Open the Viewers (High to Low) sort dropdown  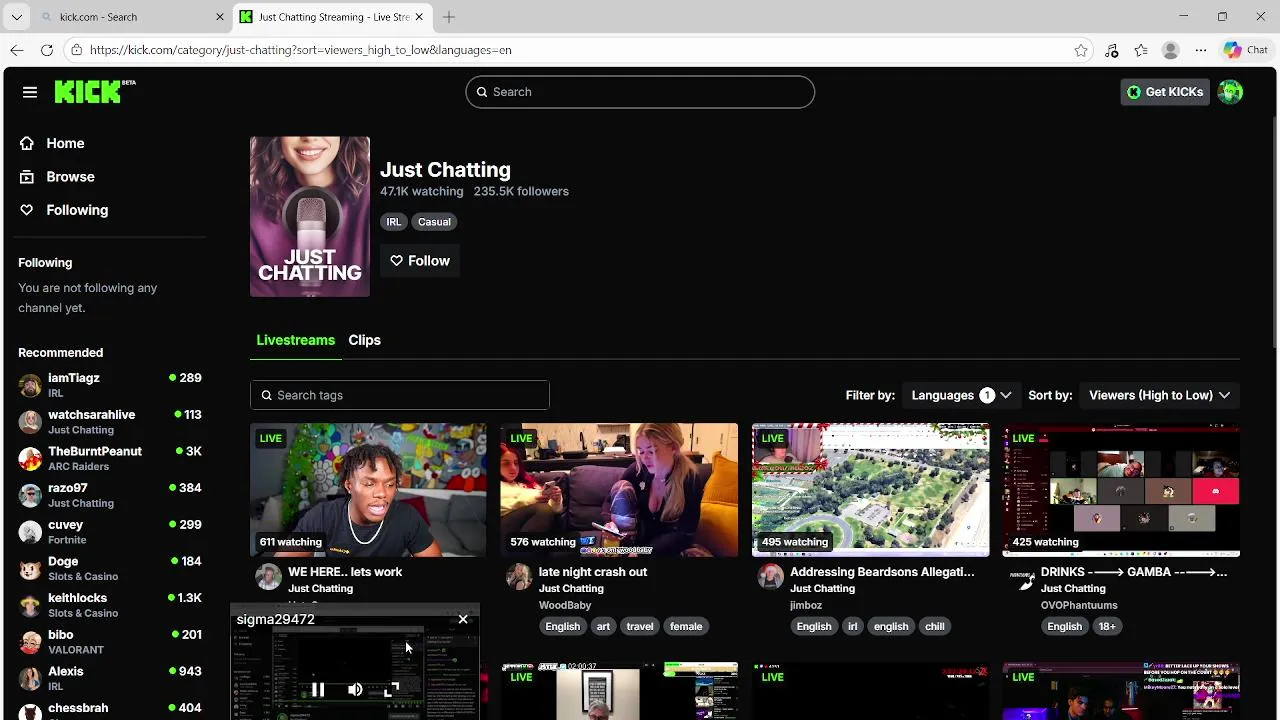pyautogui.click(x=1159, y=395)
